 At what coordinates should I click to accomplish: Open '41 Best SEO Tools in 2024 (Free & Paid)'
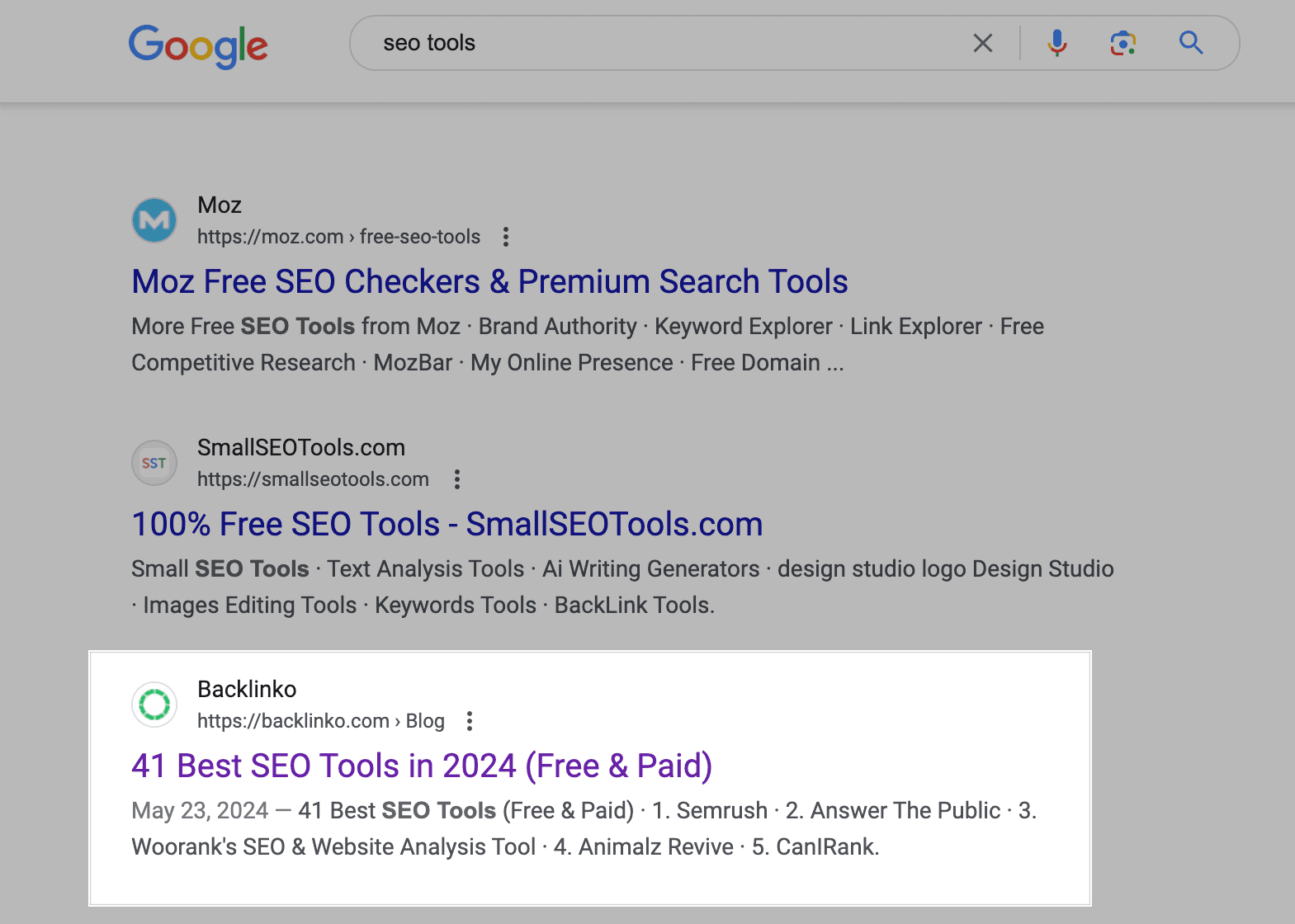(x=422, y=766)
